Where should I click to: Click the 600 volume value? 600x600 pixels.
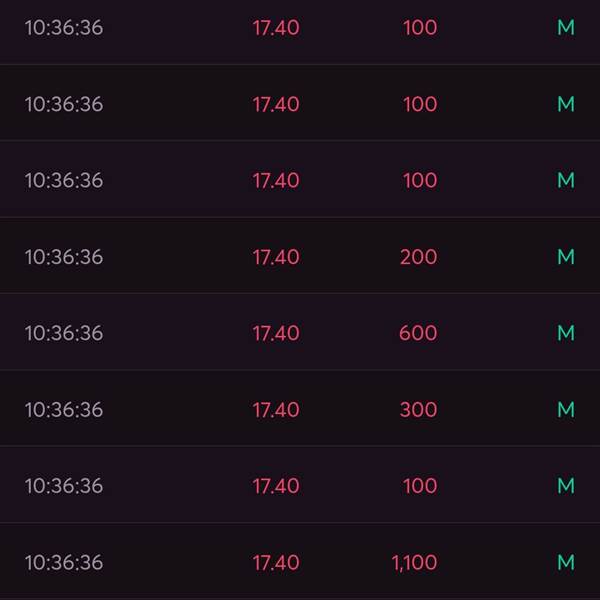pos(418,333)
